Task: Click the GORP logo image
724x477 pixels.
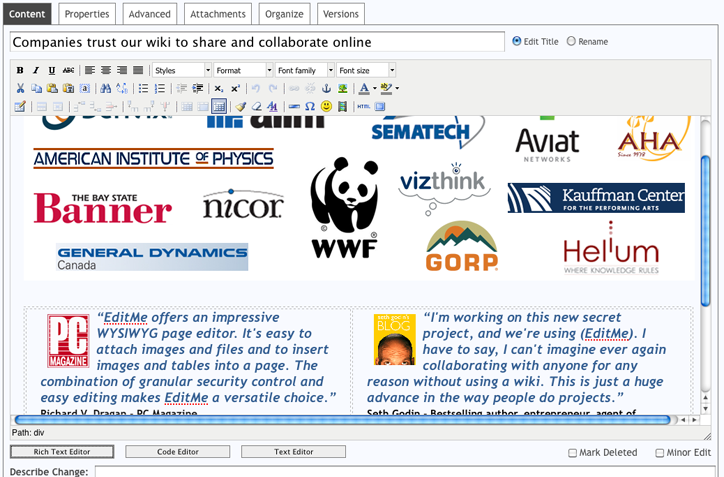Action: point(462,246)
